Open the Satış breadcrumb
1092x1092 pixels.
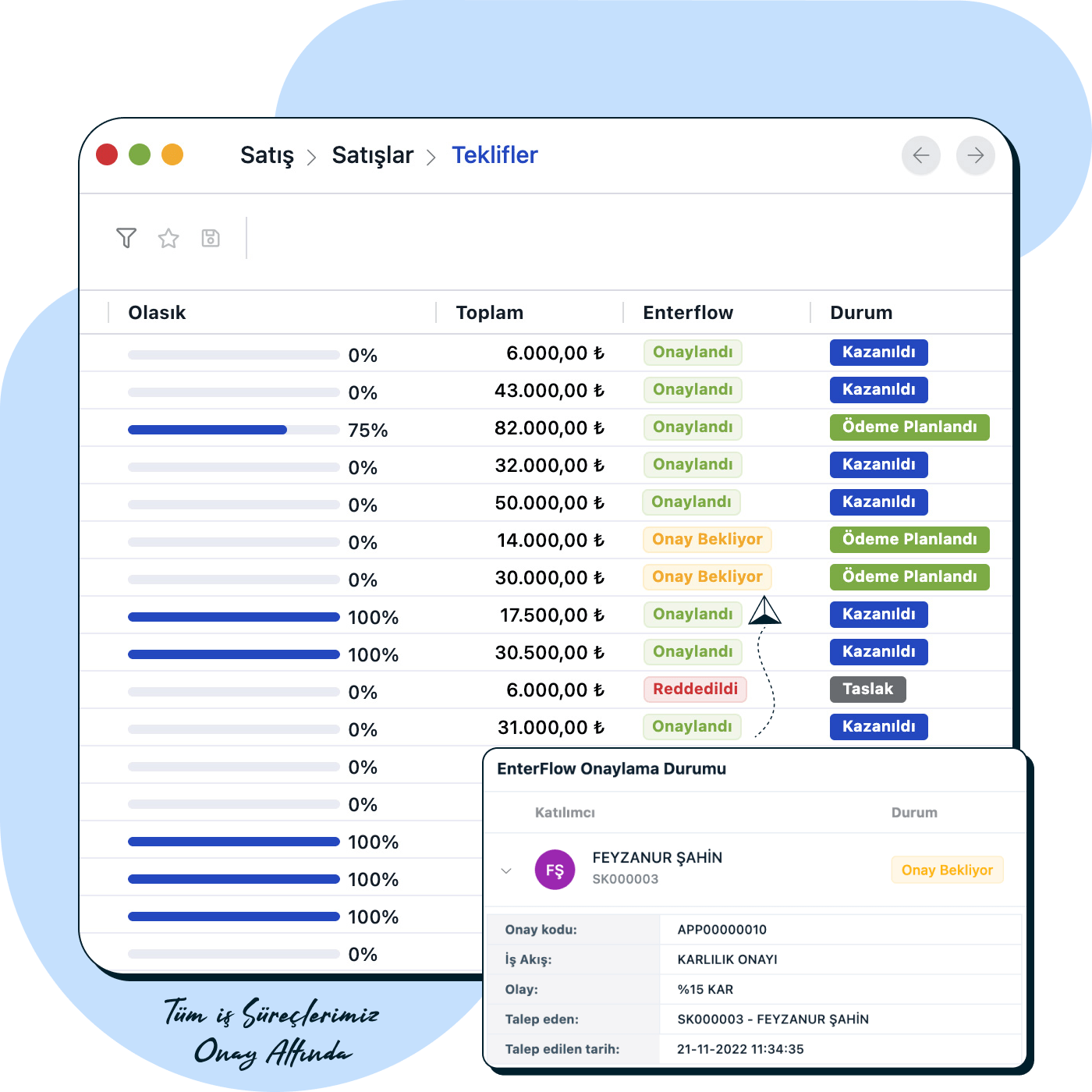(x=267, y=155)
